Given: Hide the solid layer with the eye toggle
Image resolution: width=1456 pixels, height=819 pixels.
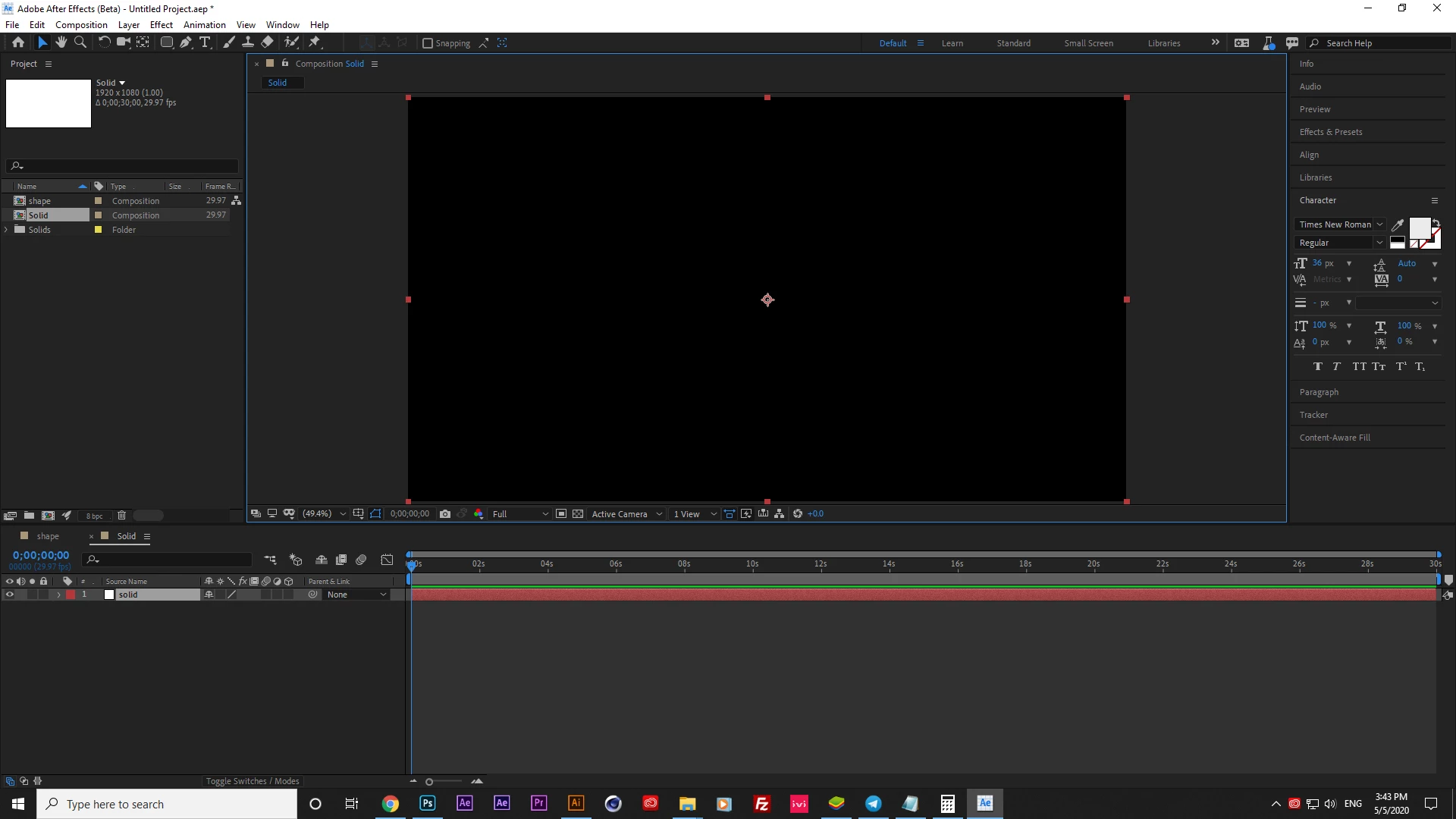Looking at the screenshot, I should 10,595.
